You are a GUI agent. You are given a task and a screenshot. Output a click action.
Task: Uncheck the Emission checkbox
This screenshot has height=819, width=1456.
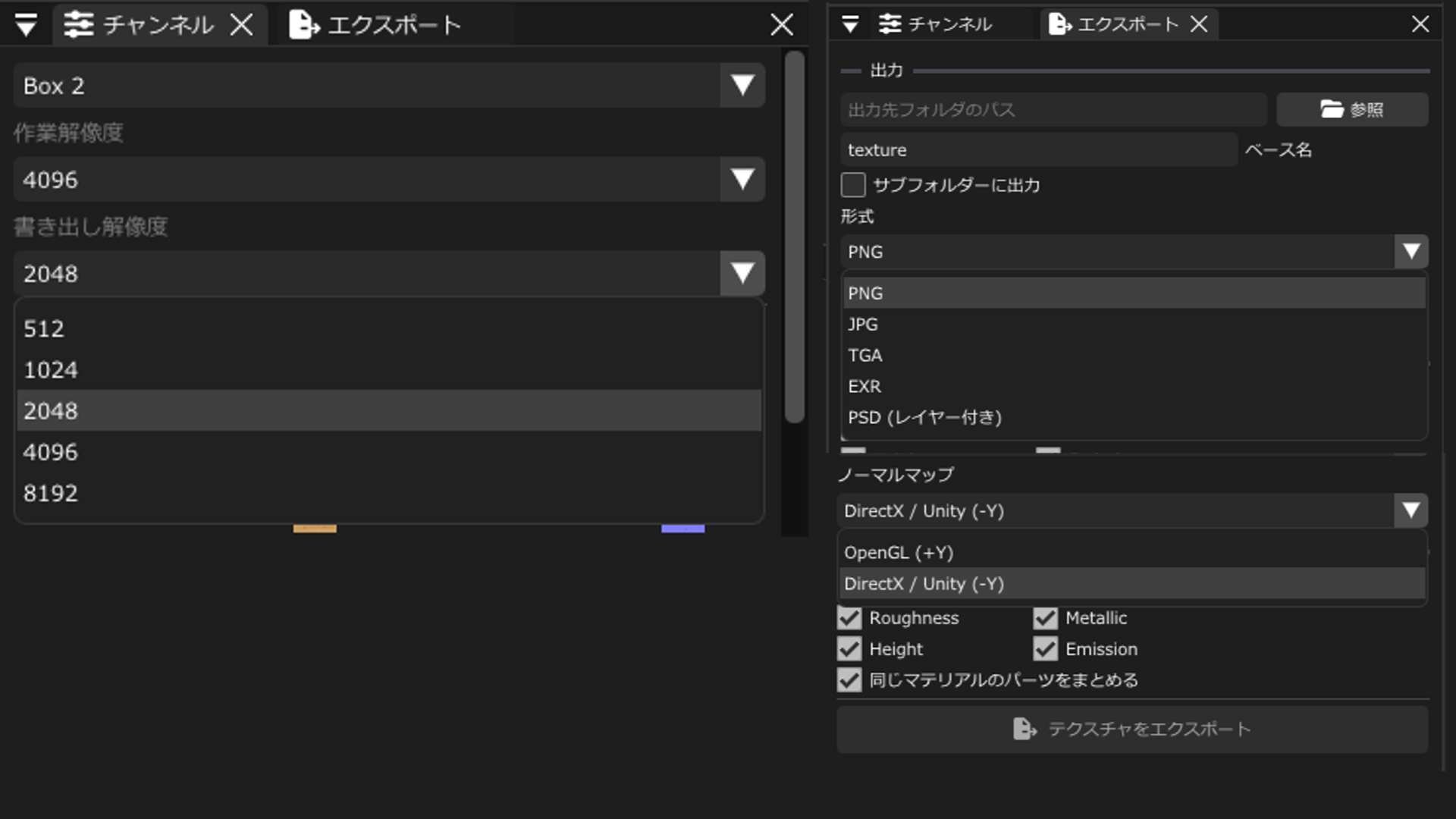(x=1045, y=648)
